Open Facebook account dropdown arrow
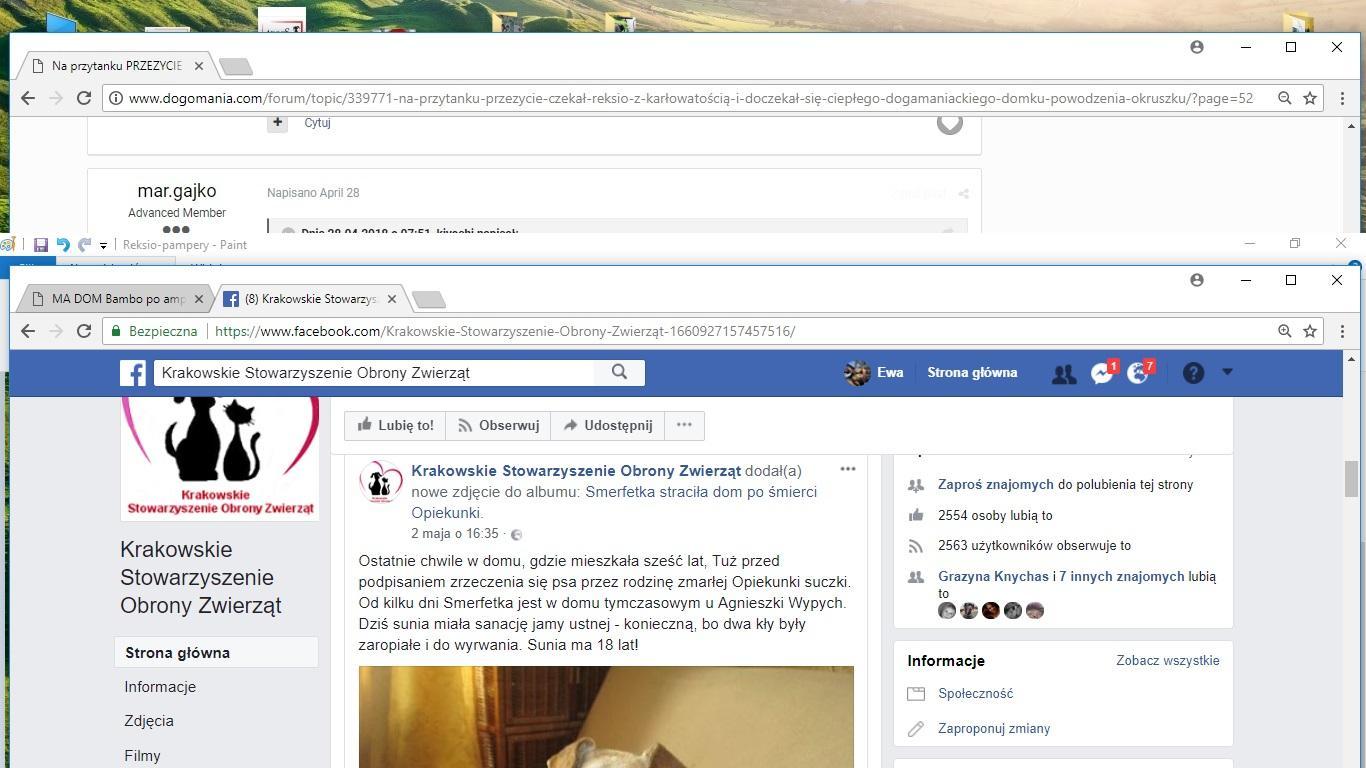The width and height of the screenshot is (1366, 768). (x=1227, y=372)
